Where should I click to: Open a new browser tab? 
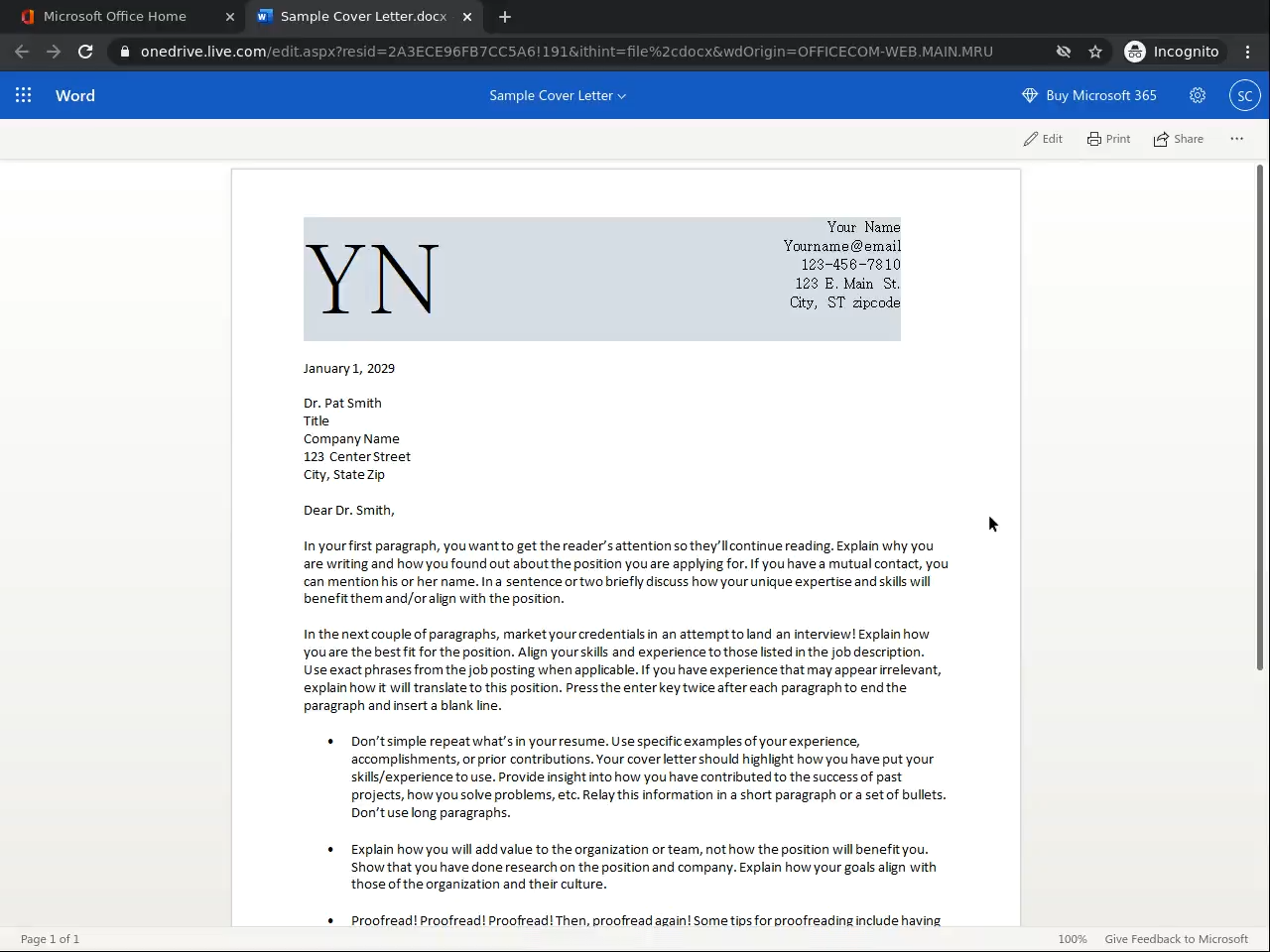[x=505, y=17]
